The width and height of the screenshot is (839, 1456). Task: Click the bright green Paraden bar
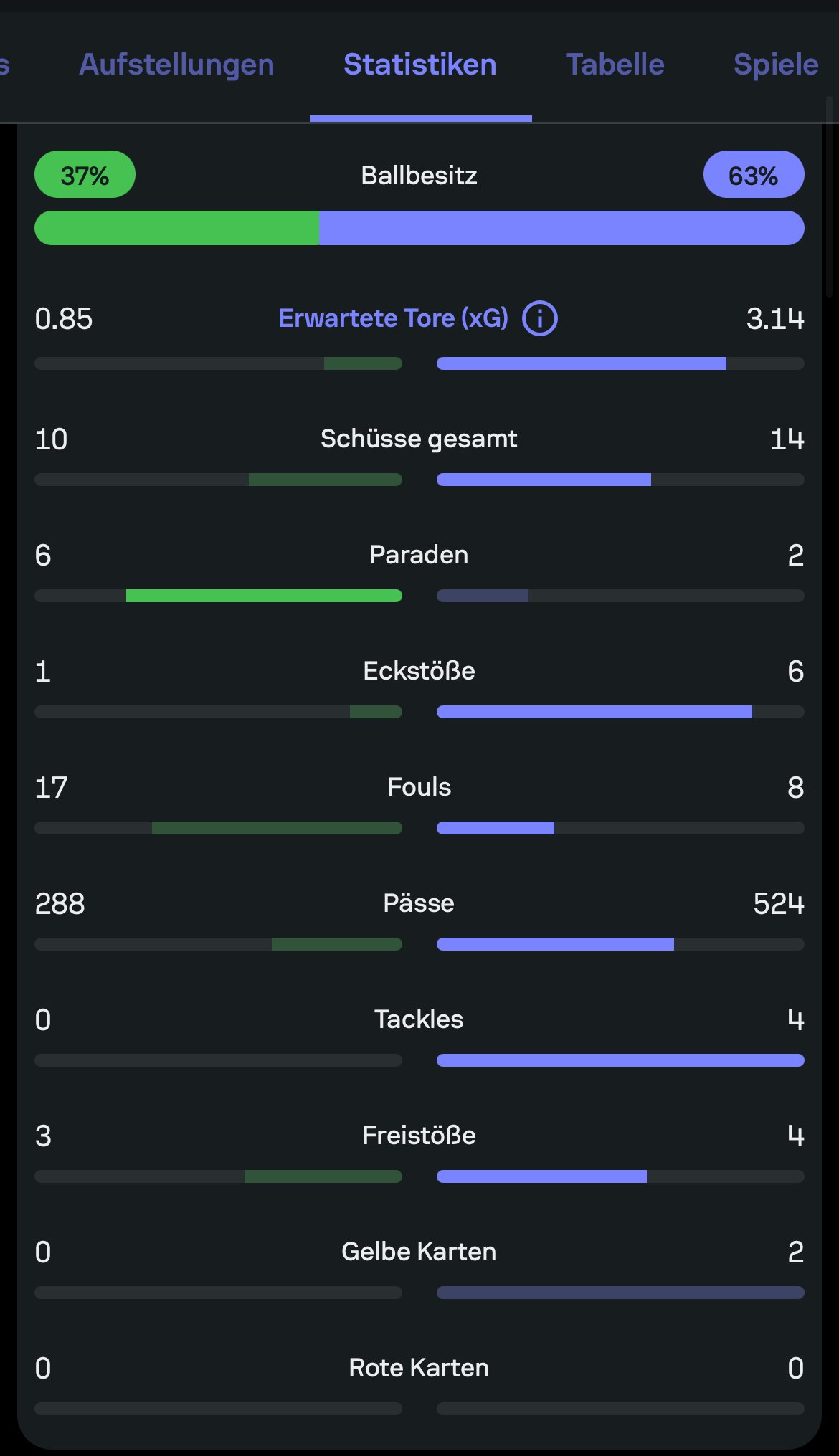click(x=264, y=596)
